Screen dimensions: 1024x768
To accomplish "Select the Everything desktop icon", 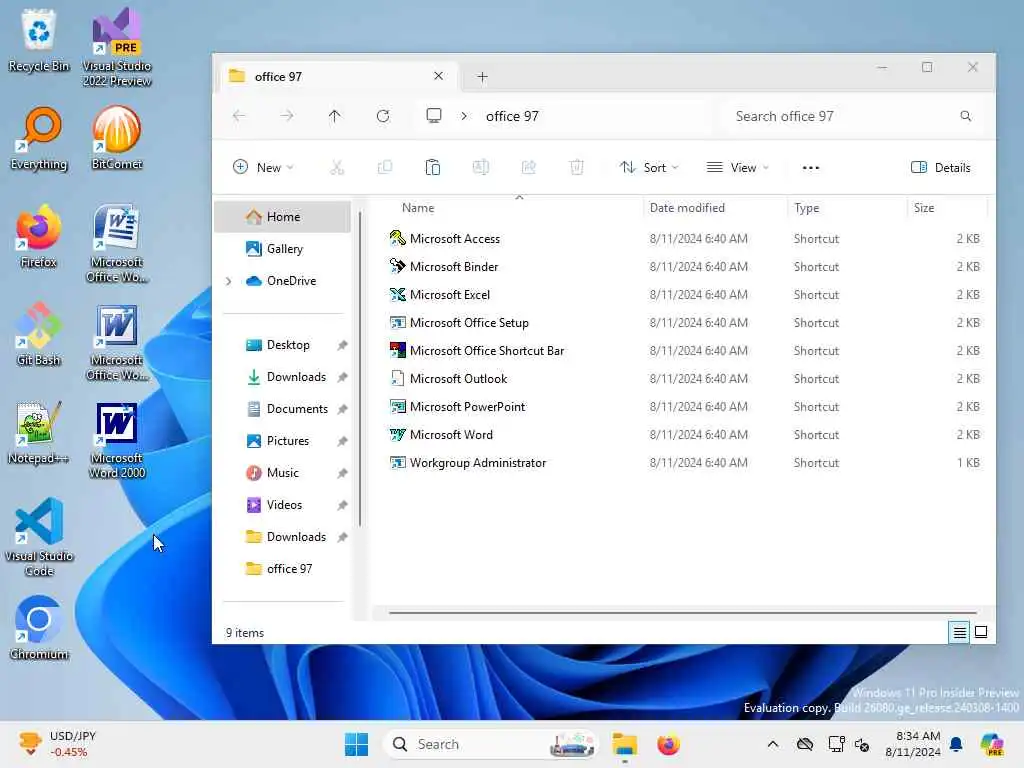I will pyautogui.click(x=39, y=138).
